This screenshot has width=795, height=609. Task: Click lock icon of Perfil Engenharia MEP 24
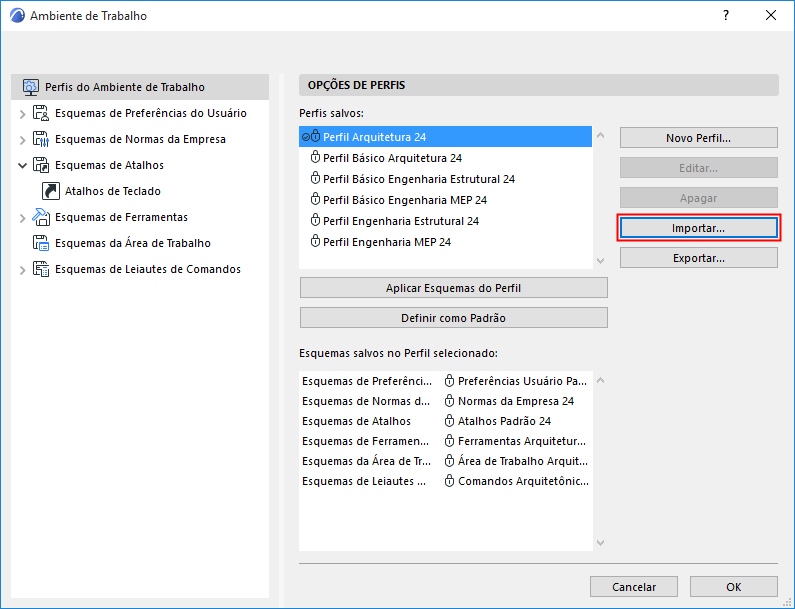[315, 242]
